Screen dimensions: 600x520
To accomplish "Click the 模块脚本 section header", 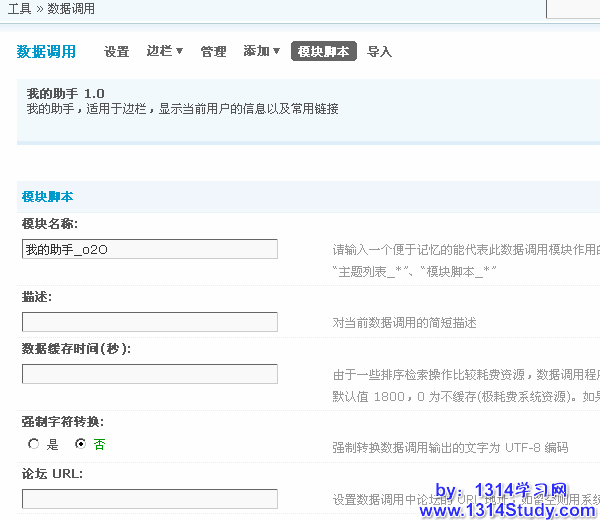I will coord(47,197).
